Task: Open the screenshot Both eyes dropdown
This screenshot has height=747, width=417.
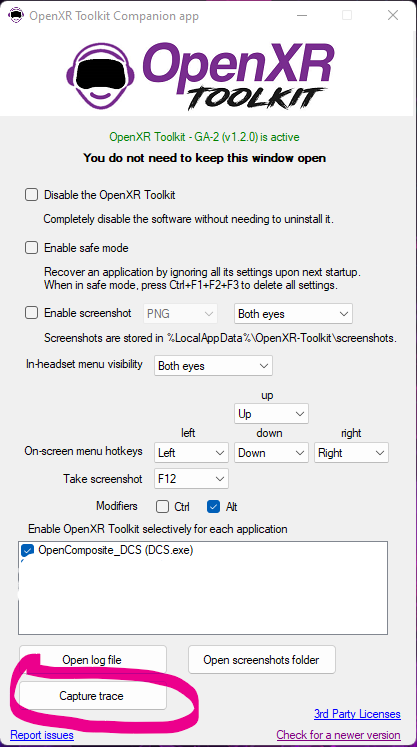Action: 293,314
